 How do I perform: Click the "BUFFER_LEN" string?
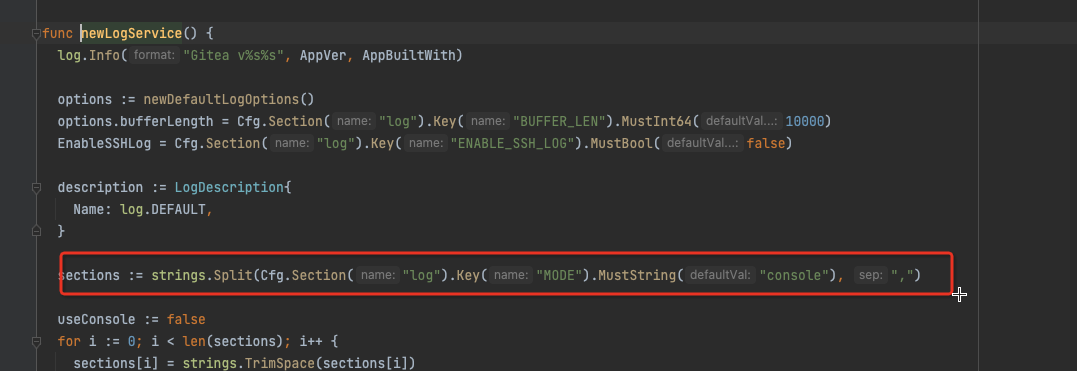click(x=559, y=121)
